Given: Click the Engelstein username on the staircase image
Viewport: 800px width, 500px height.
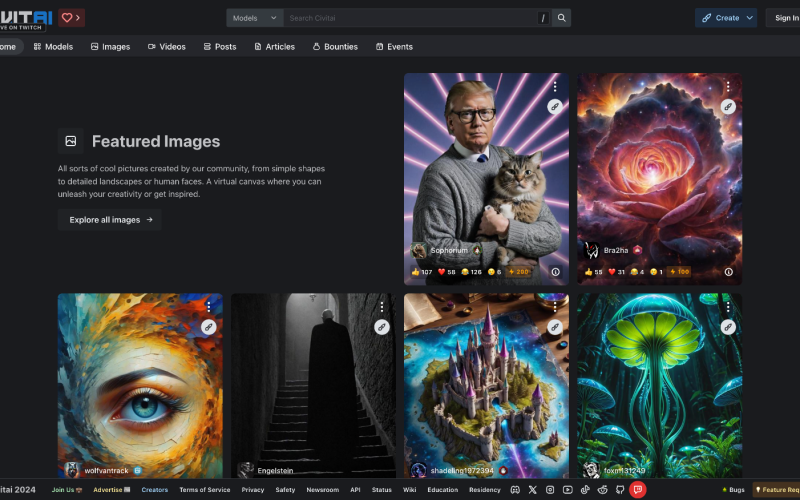Looking at the screenshot, I should (x=275, y=470).
